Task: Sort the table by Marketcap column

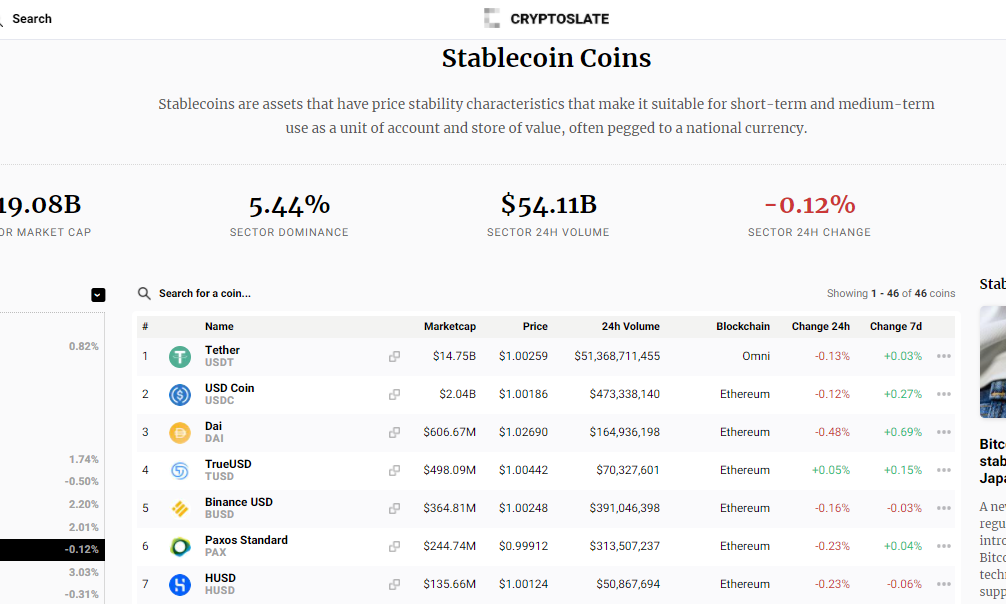Action: tap(449, 326)
